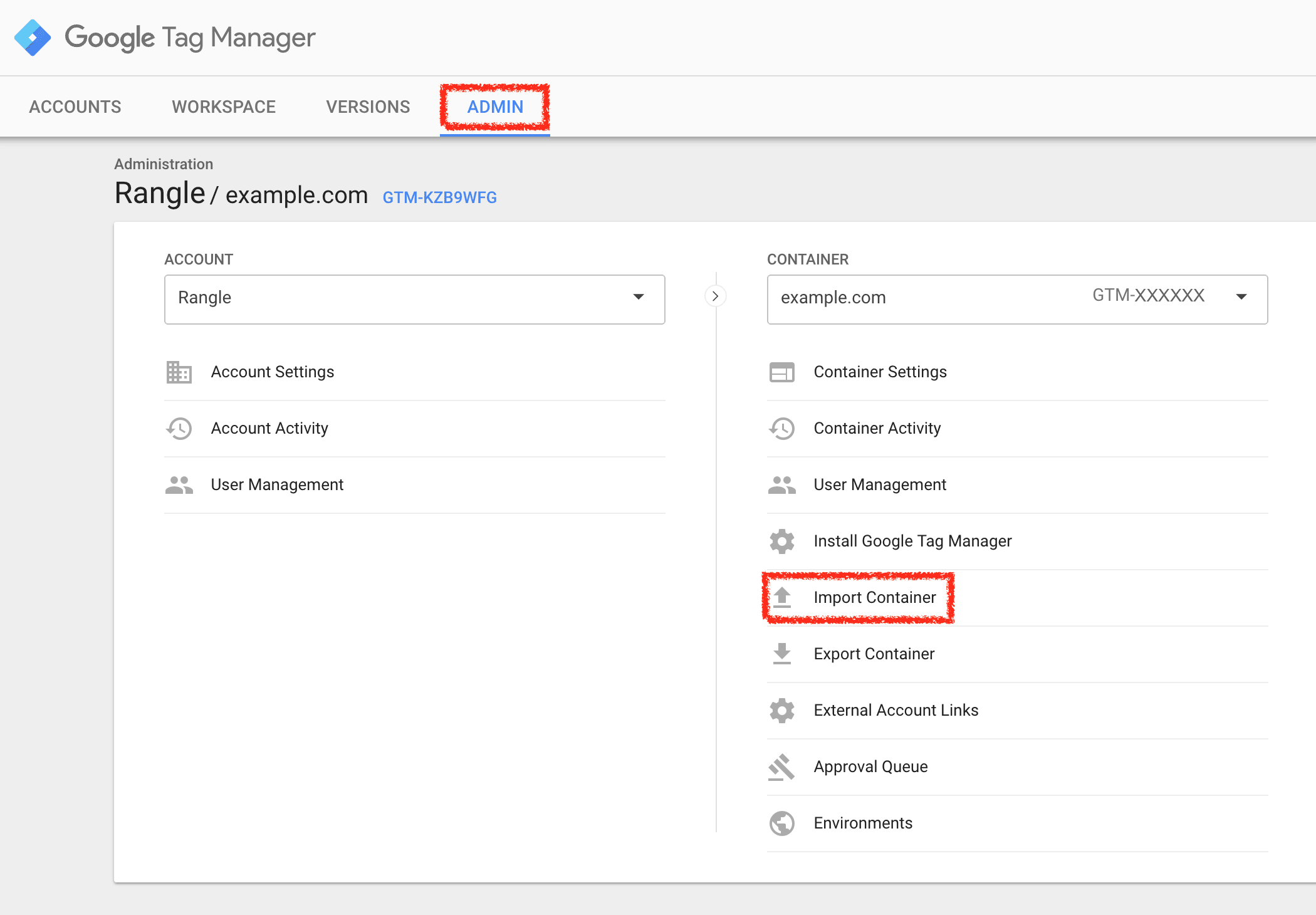Click the Import Container upload icon
This screenshot has width=1316, height=915.
pyautogui.click(x=782, y=598)
